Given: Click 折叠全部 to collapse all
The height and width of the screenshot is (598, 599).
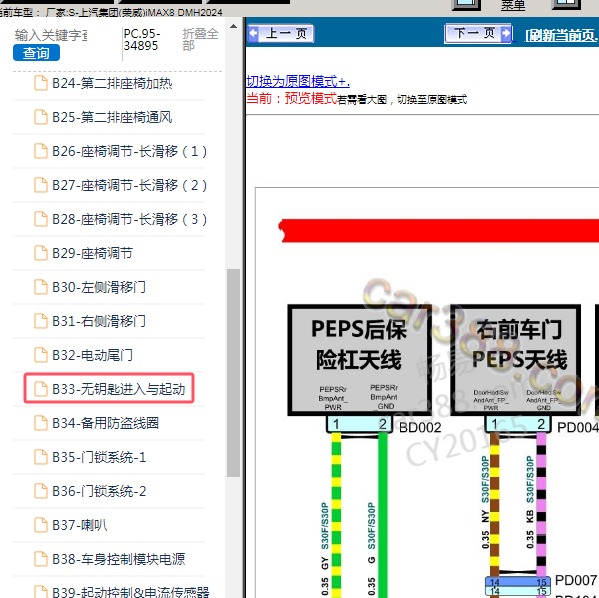Looking at the screenshot, I should coord(200,40).
